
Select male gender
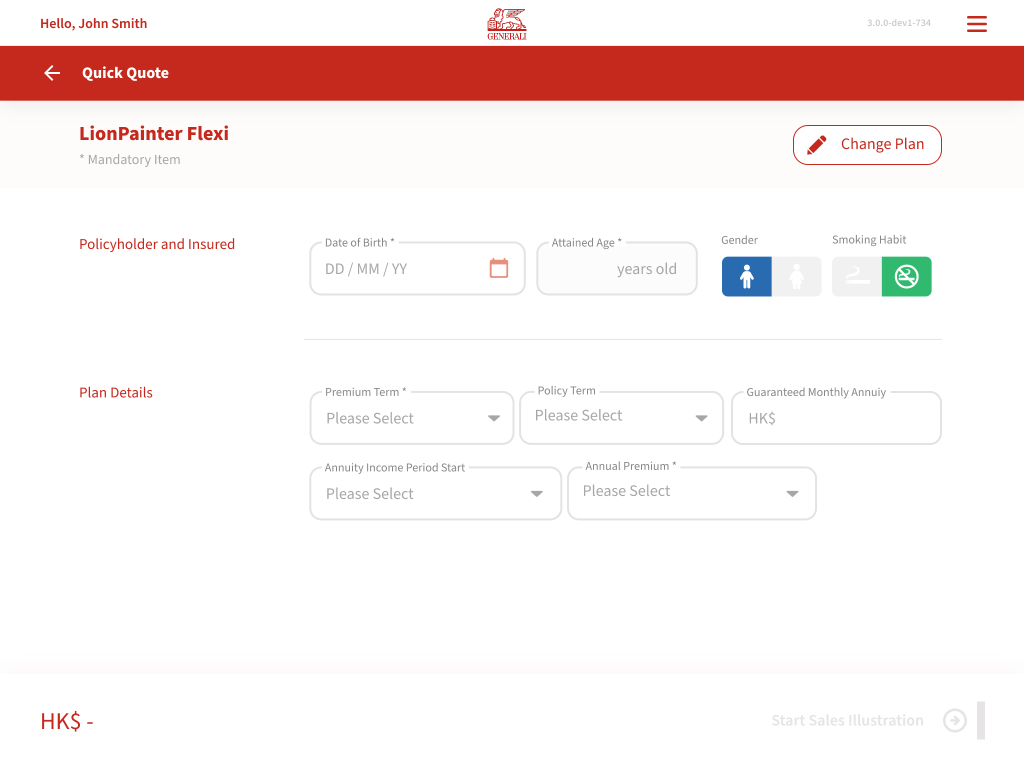pos(746,277)
